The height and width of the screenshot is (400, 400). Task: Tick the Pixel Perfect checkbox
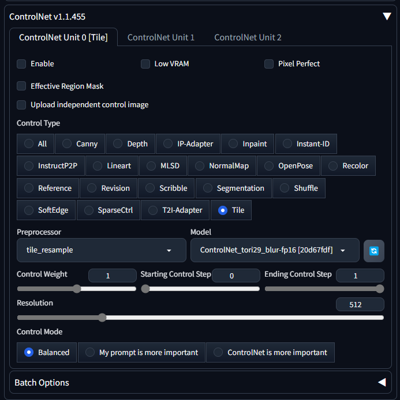pyautogui.click(x=269, y=64)
